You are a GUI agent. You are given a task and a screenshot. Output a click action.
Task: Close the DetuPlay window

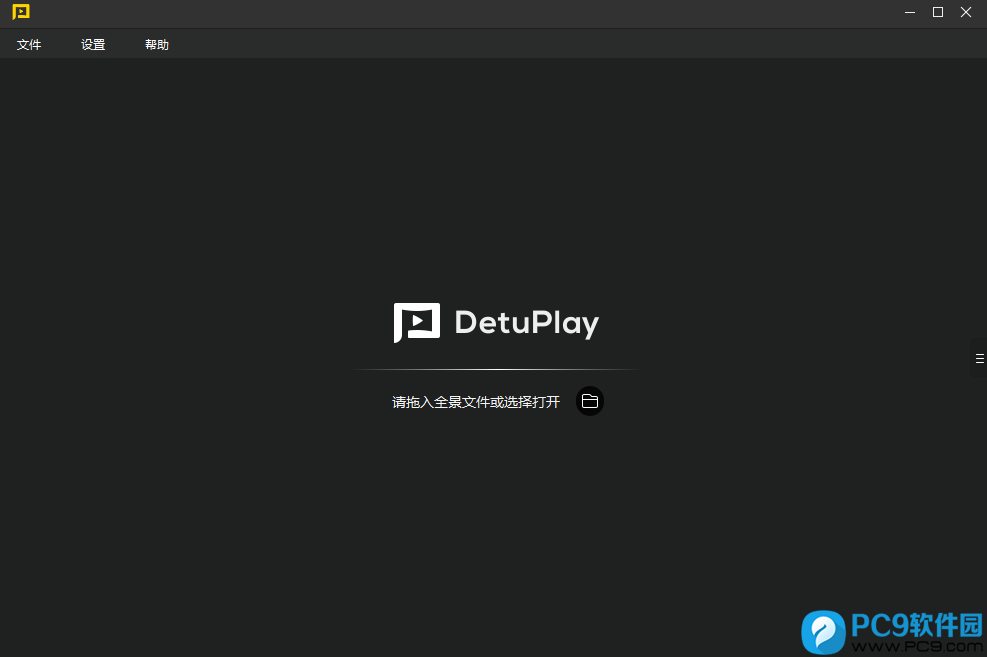pyautogui.click(x=966, y=13)
